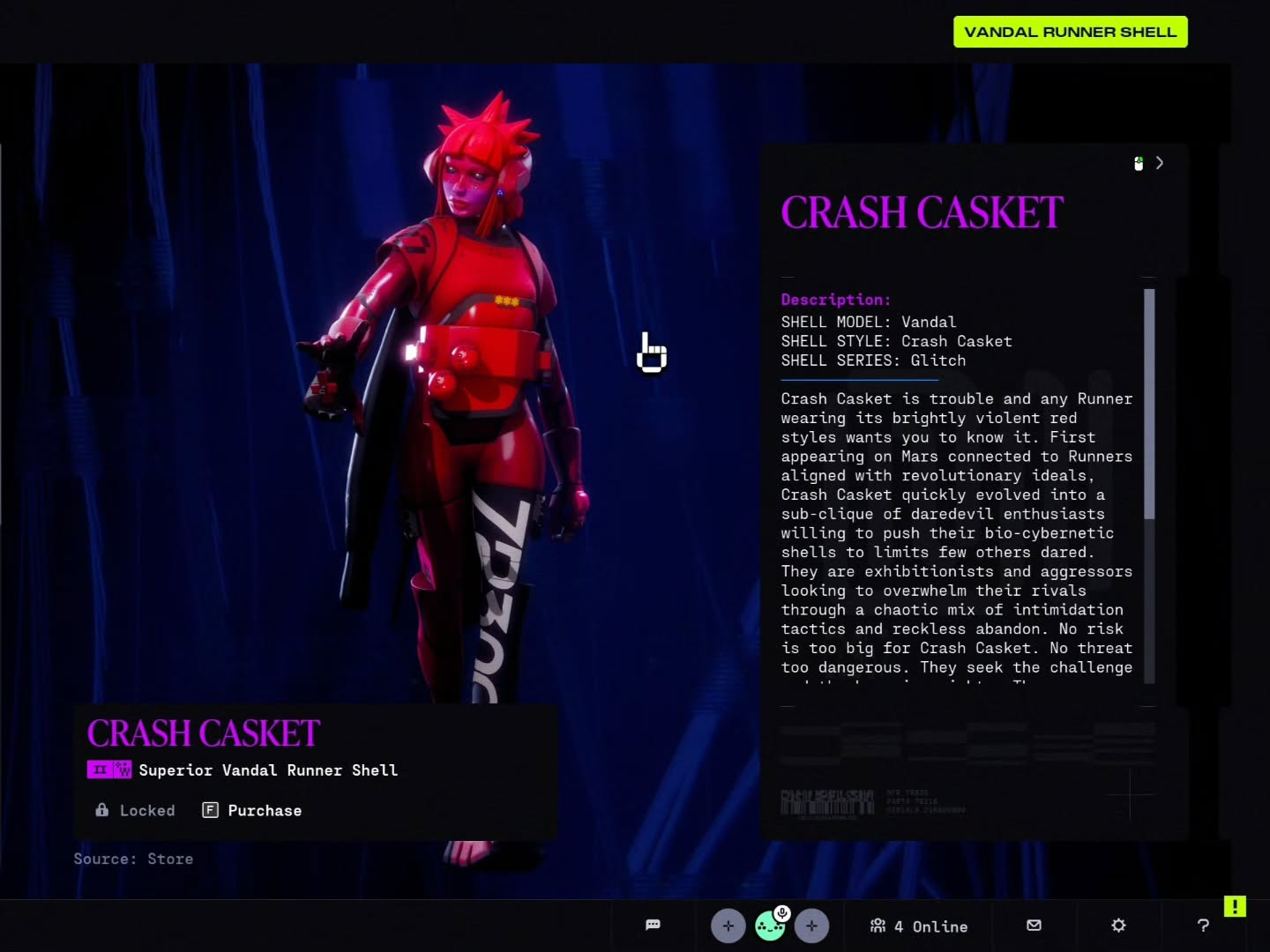This screenshot has height=952, width=1270.
Task: Click the Crash Casket title in the detail panel
Action: pos(922,212)
